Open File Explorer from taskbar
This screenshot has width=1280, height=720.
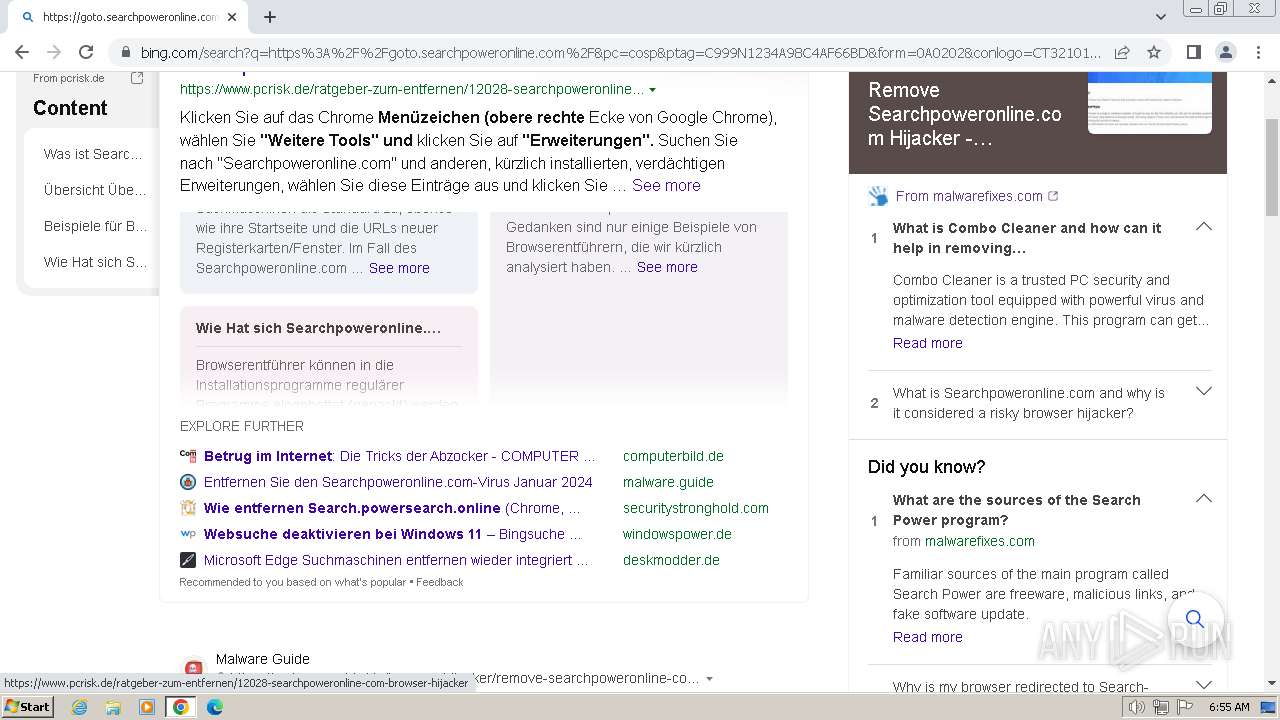(113, 707)
